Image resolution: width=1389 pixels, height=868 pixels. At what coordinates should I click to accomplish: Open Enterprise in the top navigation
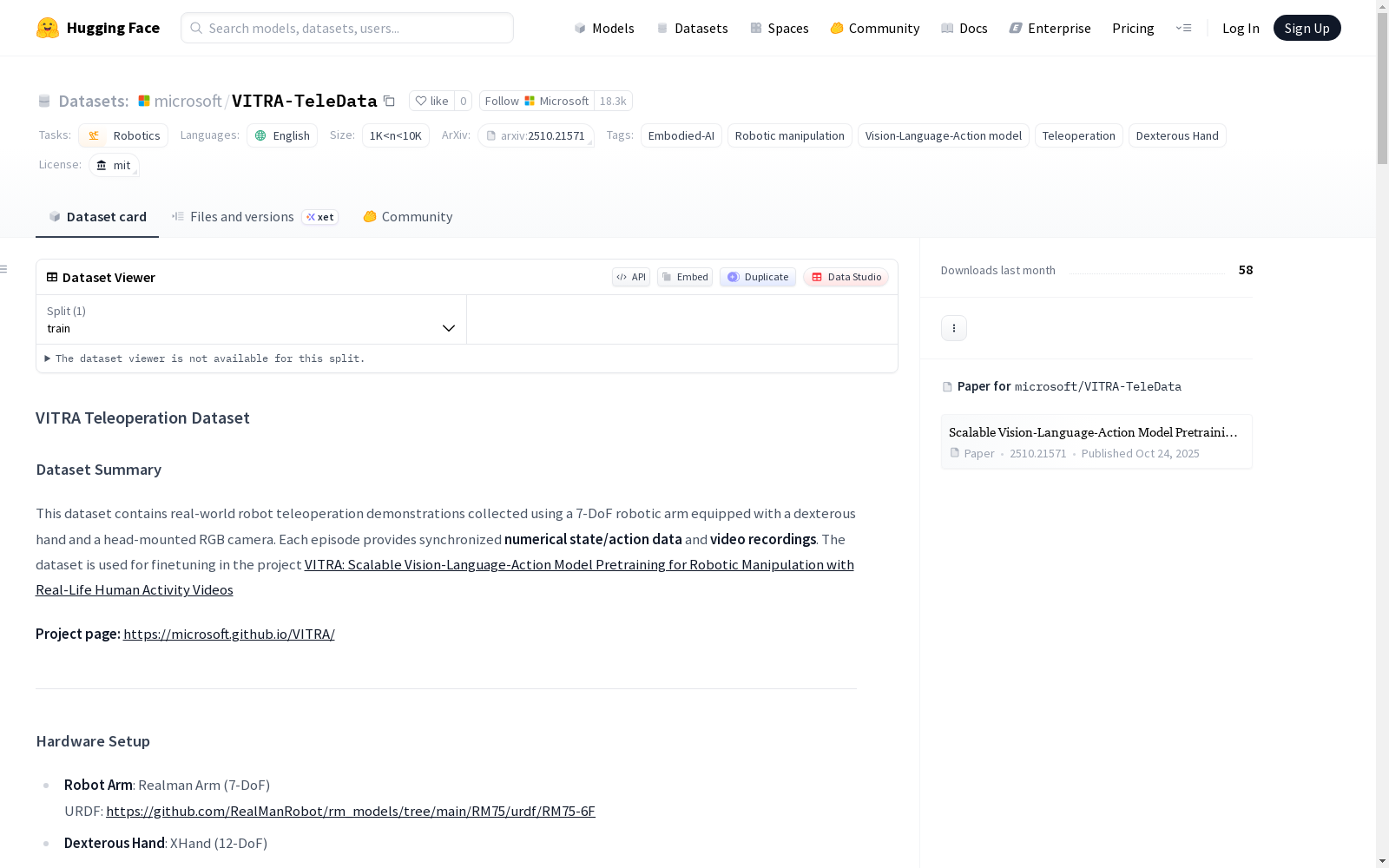click(1050, 28)
